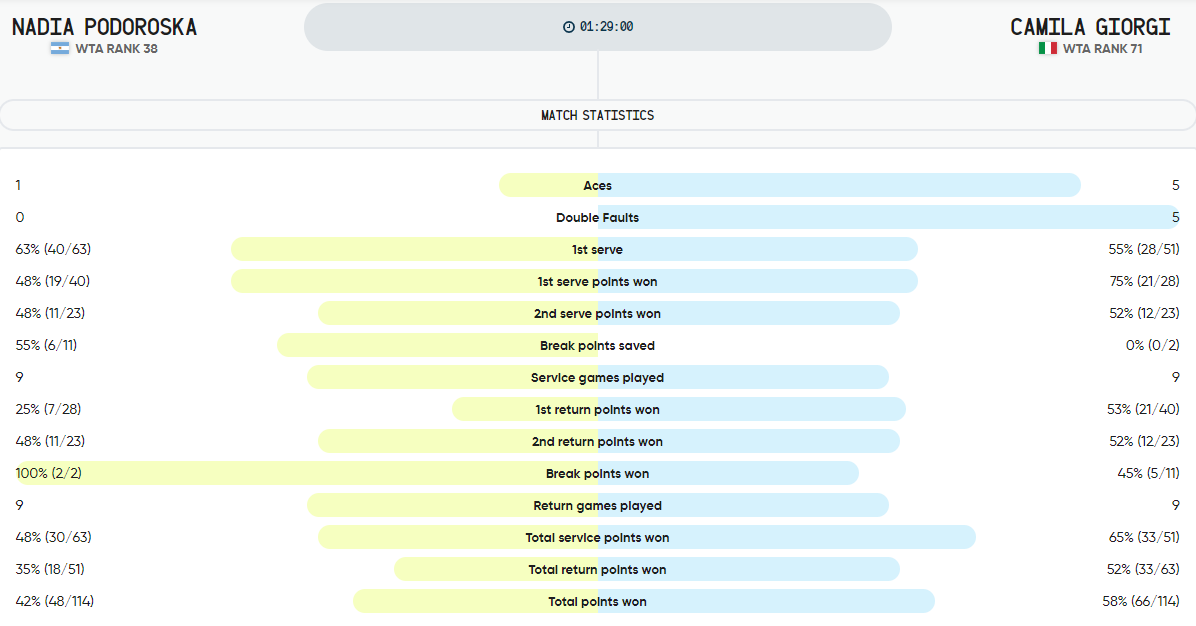Viewport: 1196px width, 626px height.
Task: Click the Aces stat bar
Action: tap(789, 185)
